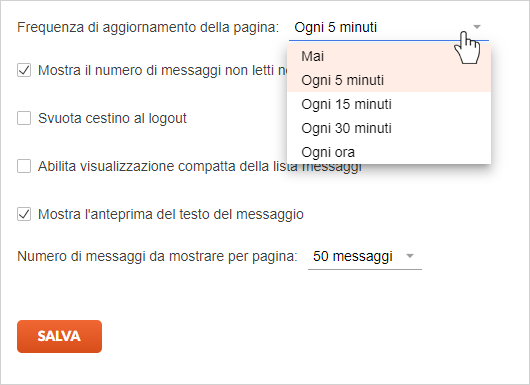Screen dimensions: 530x385
Task: Click the 'Numero di messaggi da mostrare per pagina' label
Action: click(x=157, y=256)
